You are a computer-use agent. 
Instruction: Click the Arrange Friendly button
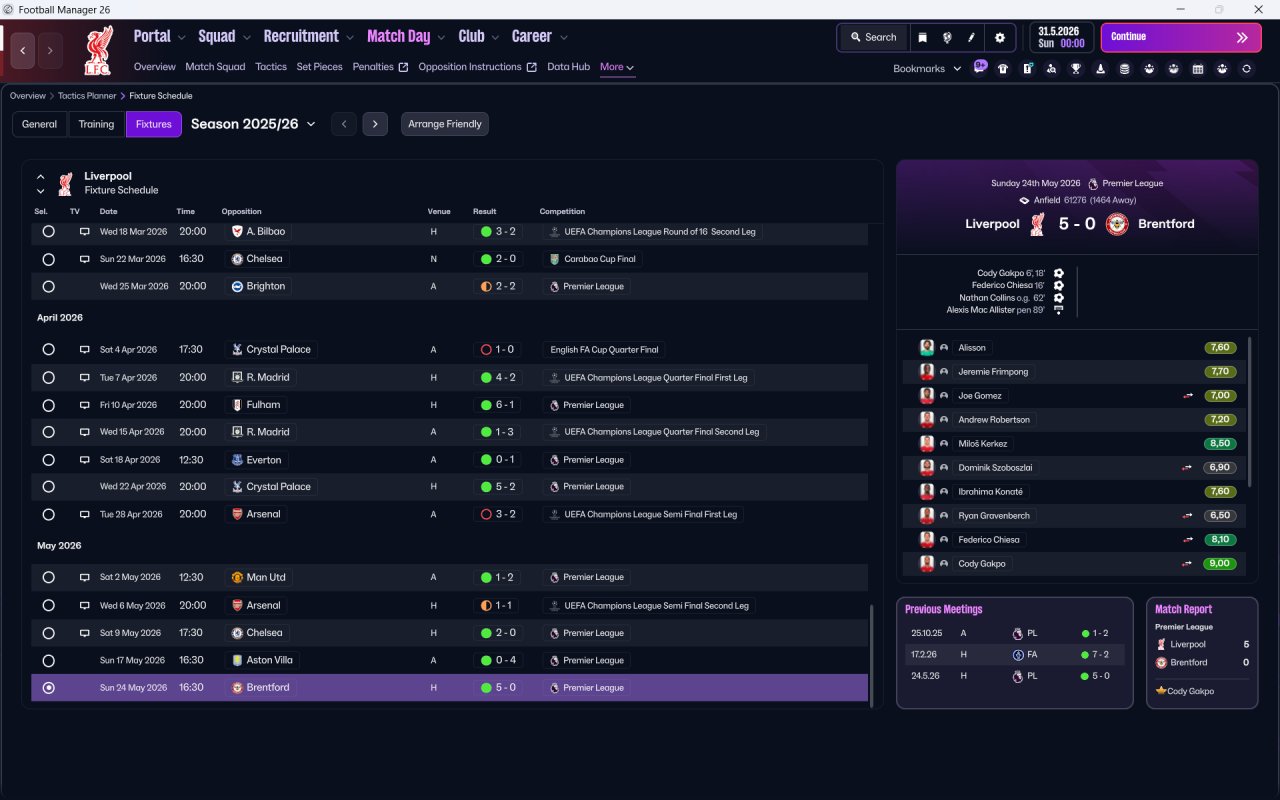point(445,124)
